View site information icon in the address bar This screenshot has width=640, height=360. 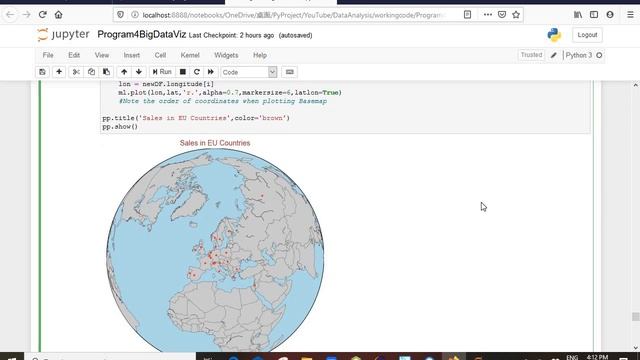point(135,15)
